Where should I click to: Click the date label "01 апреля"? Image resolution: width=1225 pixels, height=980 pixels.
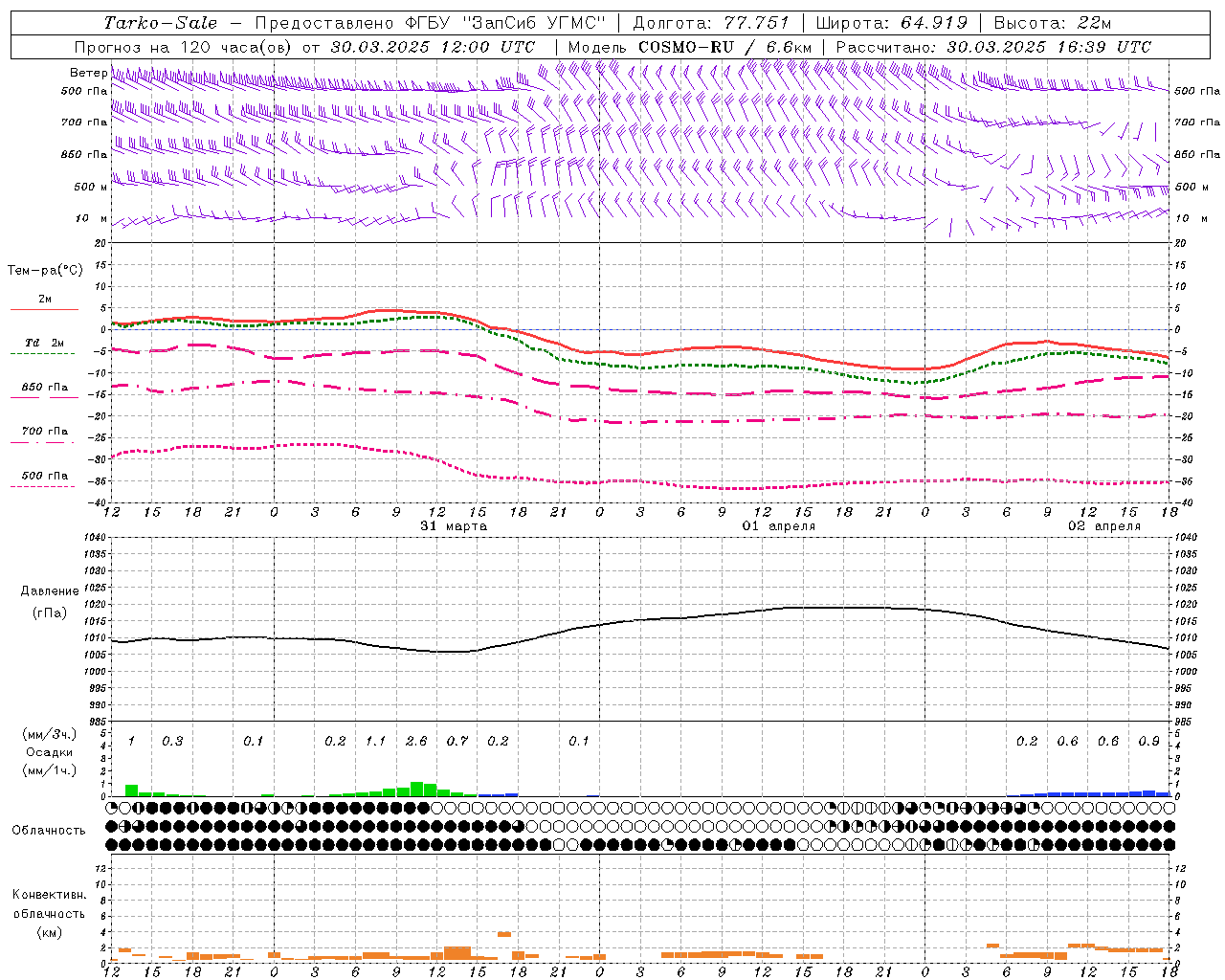click(x=779, y=526)
